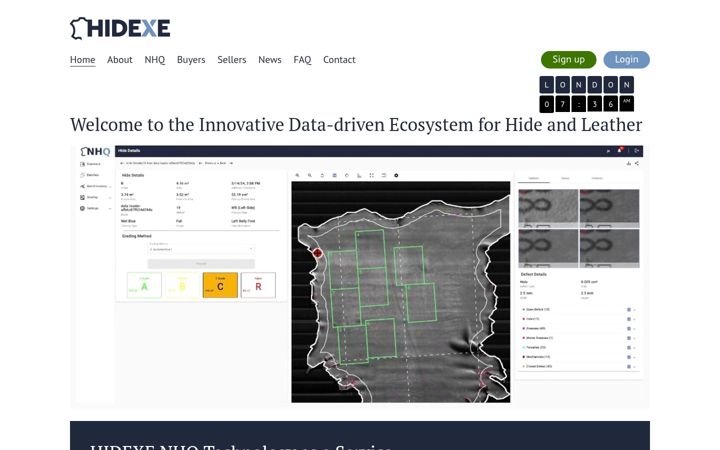Click the Defect Details heading
Viewport: 720px width, 450px height.
534,274
